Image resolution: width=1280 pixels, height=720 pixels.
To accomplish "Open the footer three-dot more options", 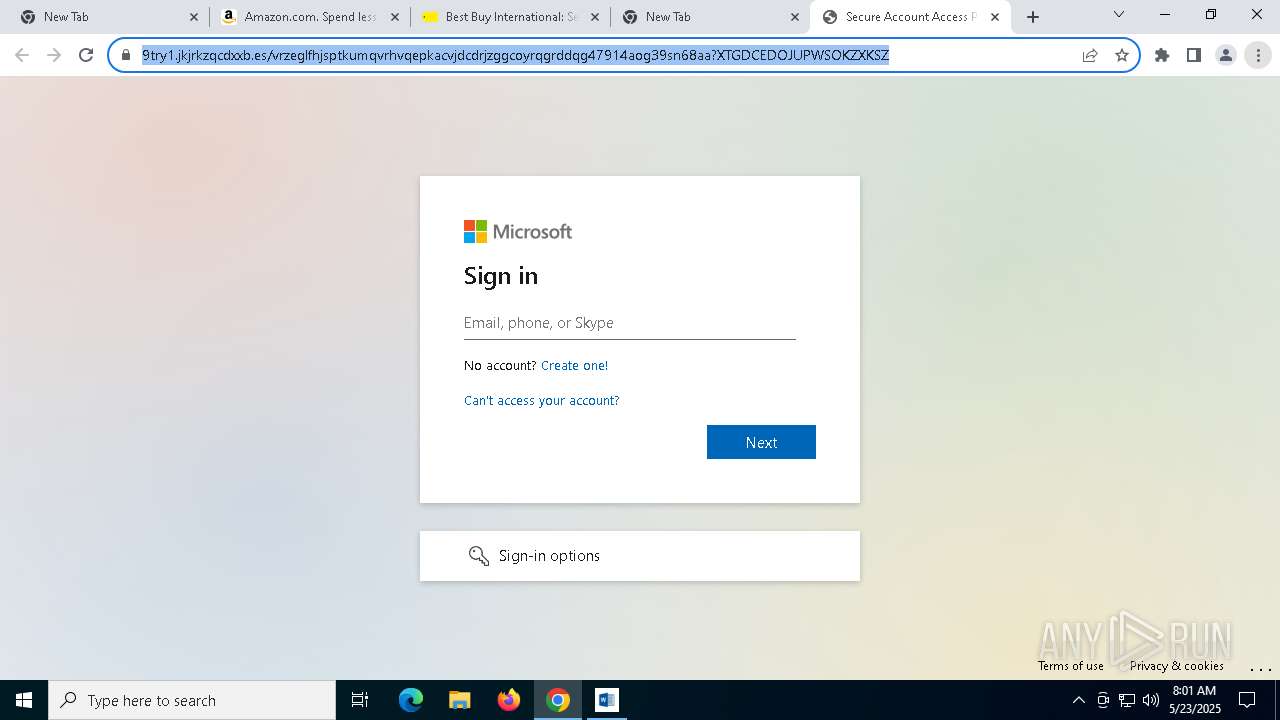I will 1260,668.
